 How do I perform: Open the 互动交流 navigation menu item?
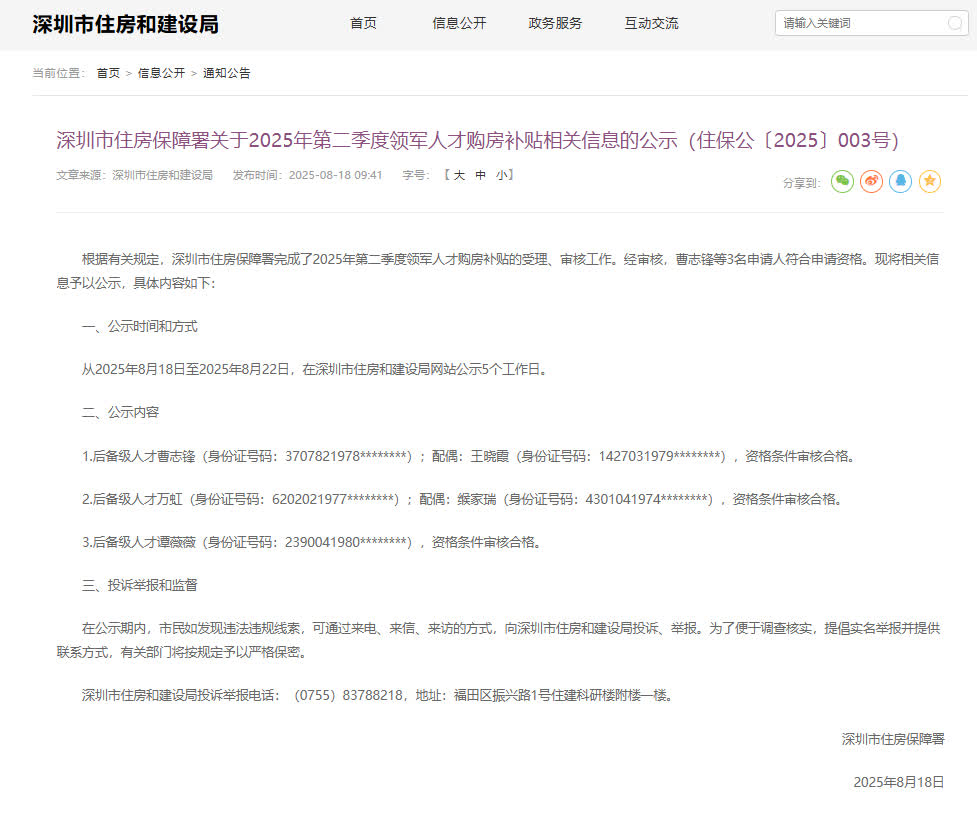point(652,23)
